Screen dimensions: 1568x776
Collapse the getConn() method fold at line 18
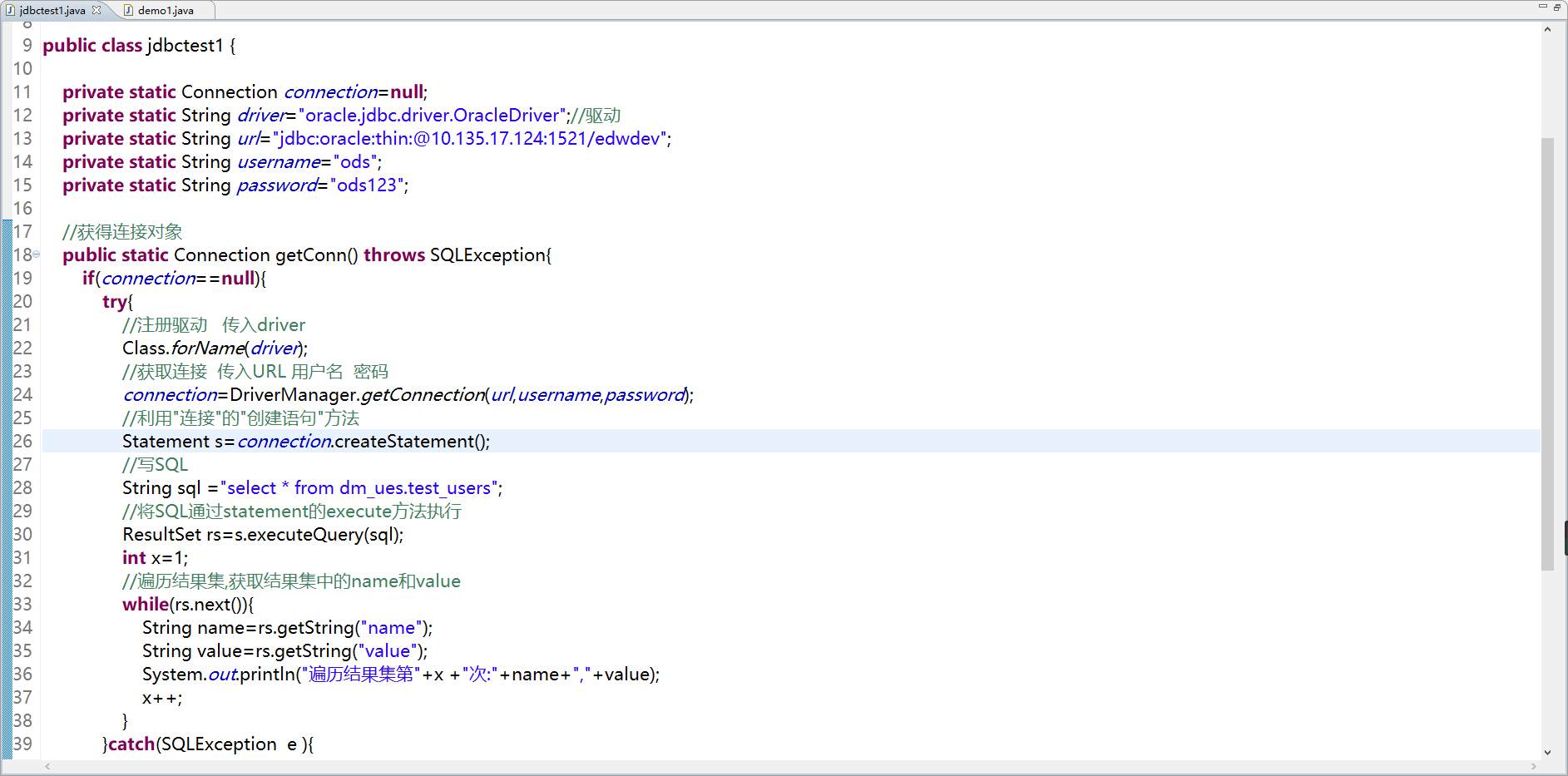36,255
